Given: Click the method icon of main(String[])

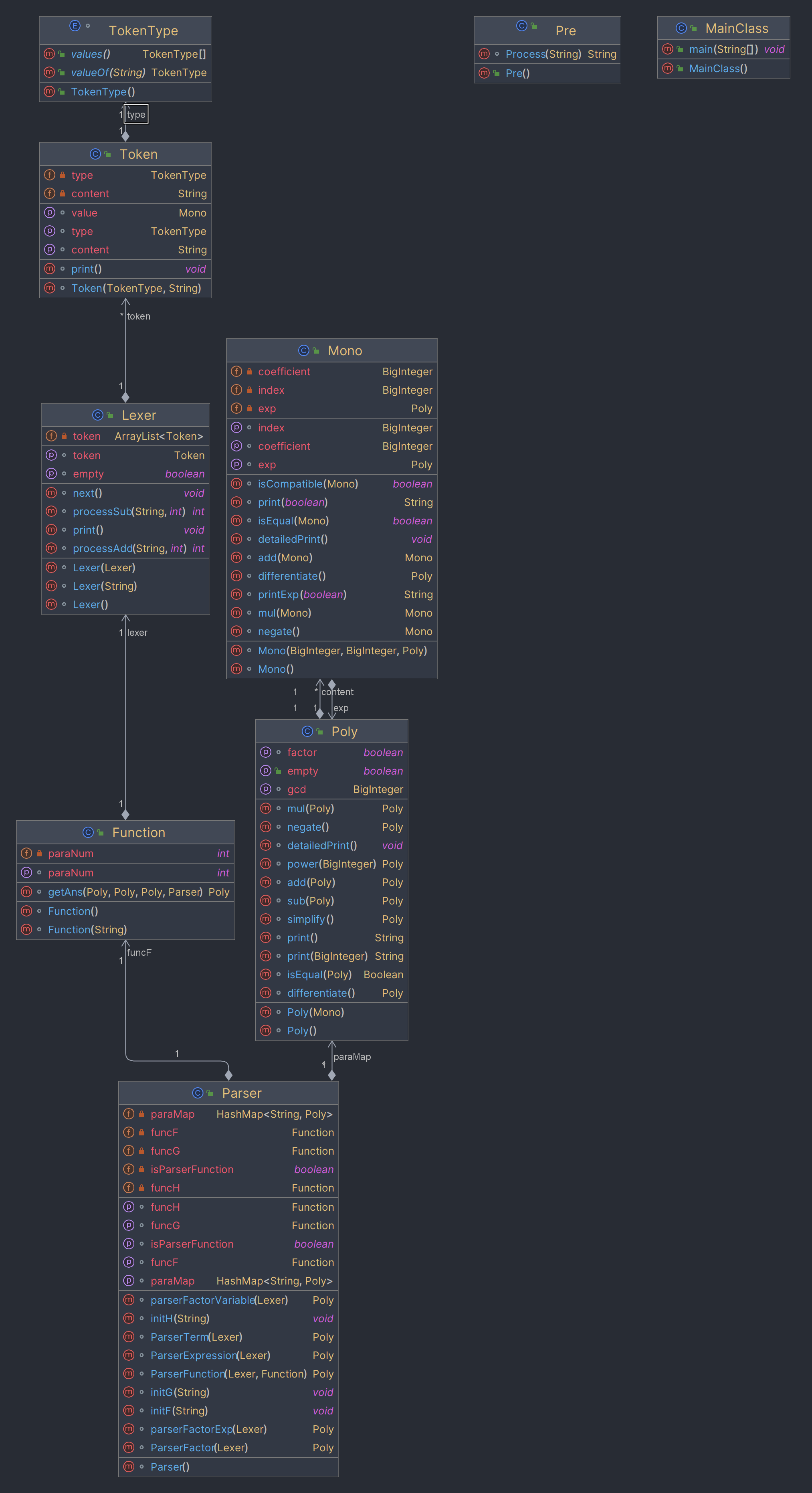Looking at the screenshot, I should [x=668, y=49].
